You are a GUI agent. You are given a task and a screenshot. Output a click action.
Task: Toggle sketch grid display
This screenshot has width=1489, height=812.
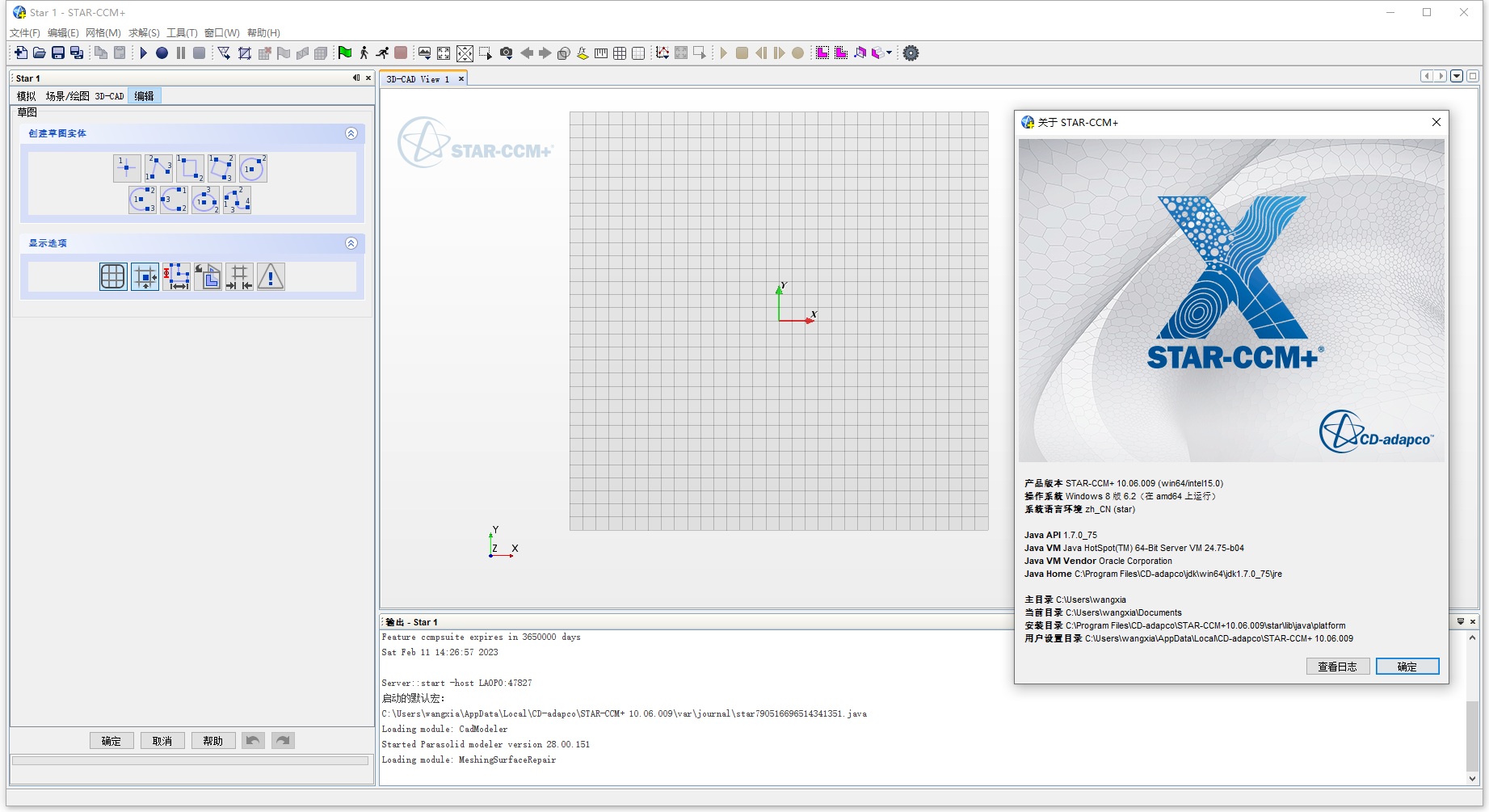(x=113, y=277)
